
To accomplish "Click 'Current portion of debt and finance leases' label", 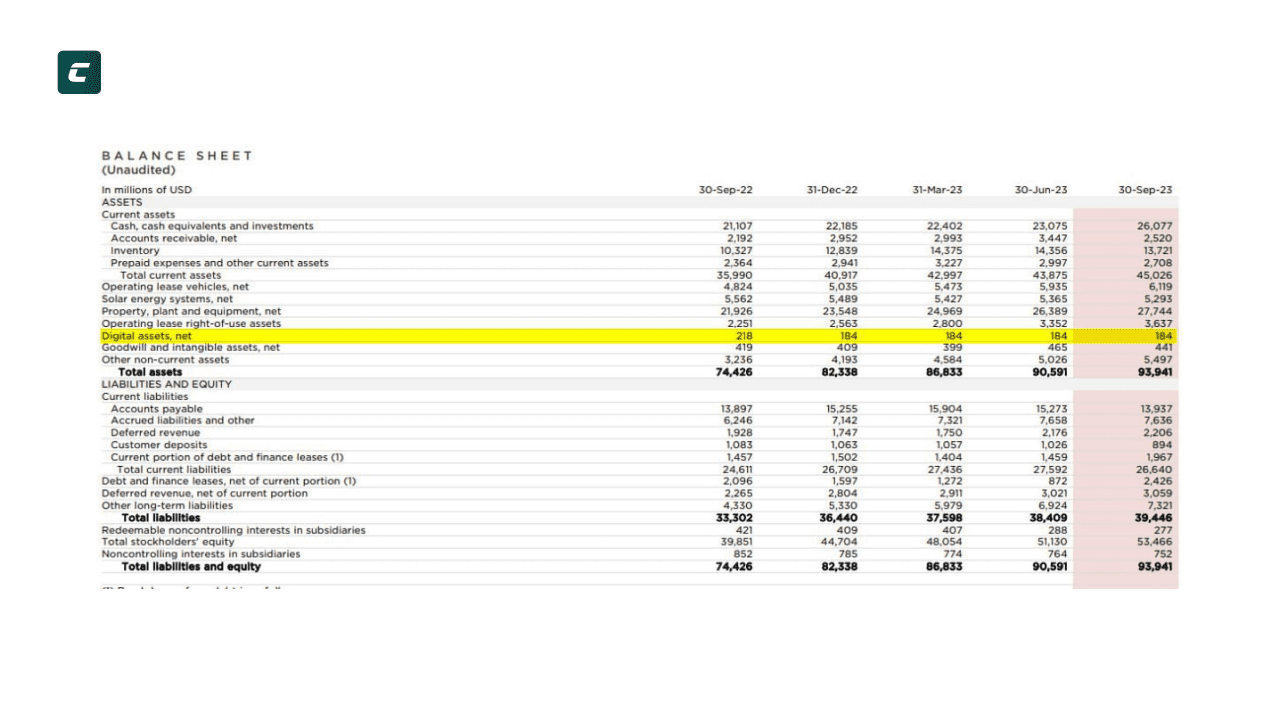I will click(x=227, y=457).
